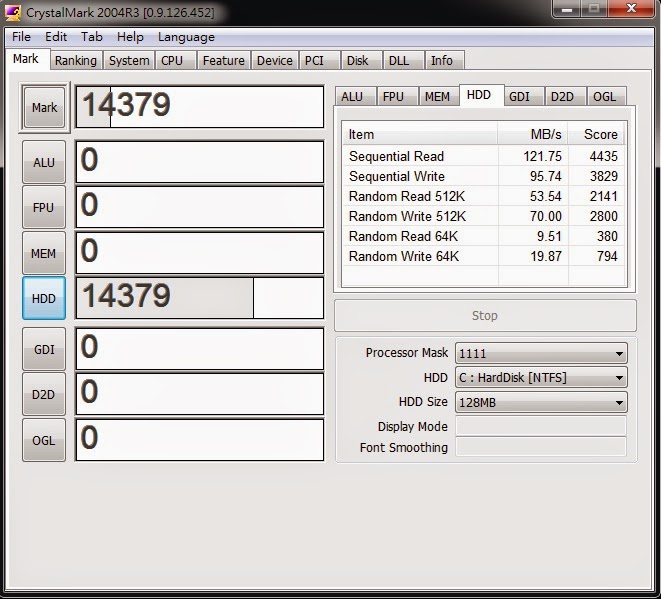Viewport: 661px width, 599px height.
Task: Click the Font Smoothing field
Action: click(541, 447)
